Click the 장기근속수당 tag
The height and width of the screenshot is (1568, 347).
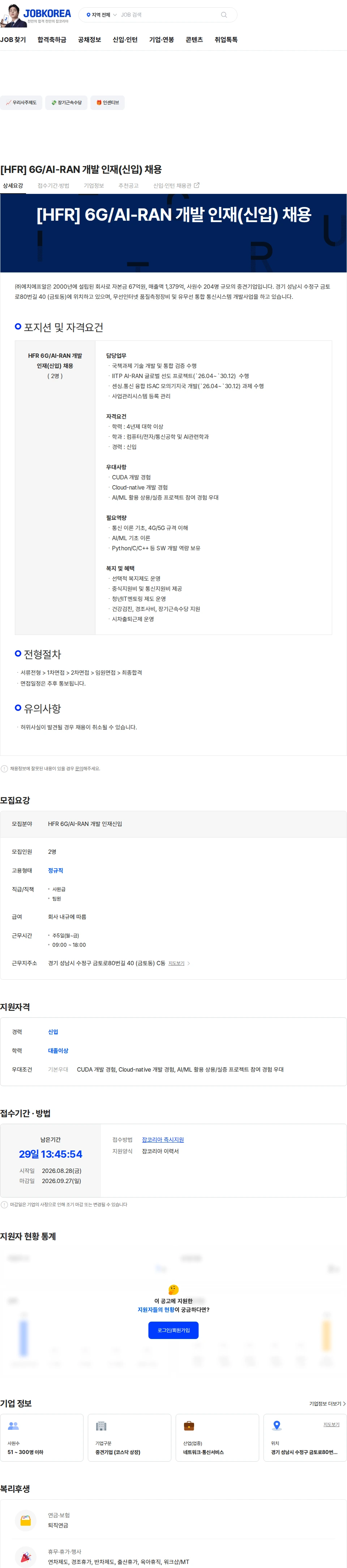66,103
